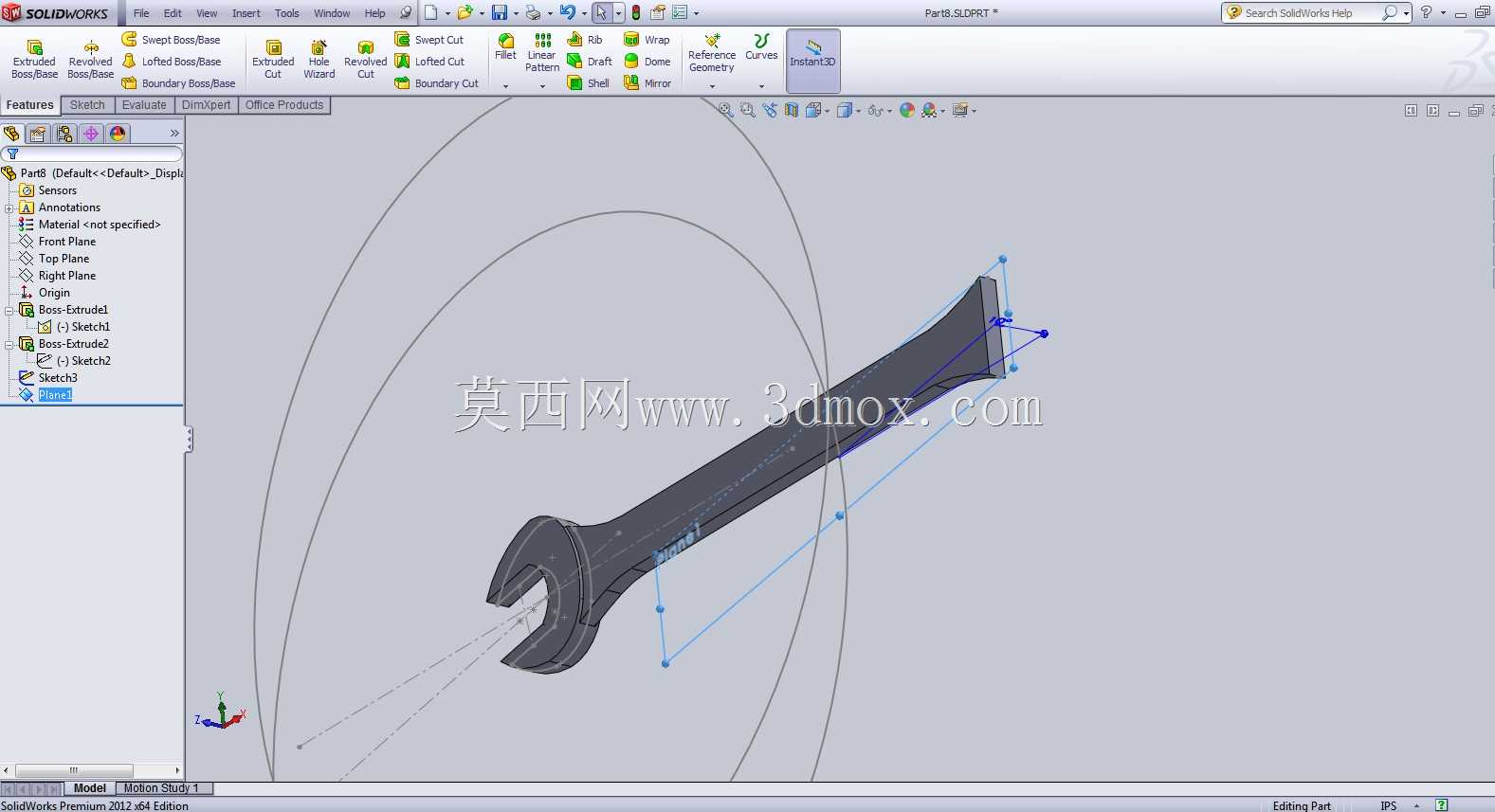Open the DimXpertManager tab icon
Image resolution: width=1495 pixels, height=812 pixels.
click(x=91, y=134)
